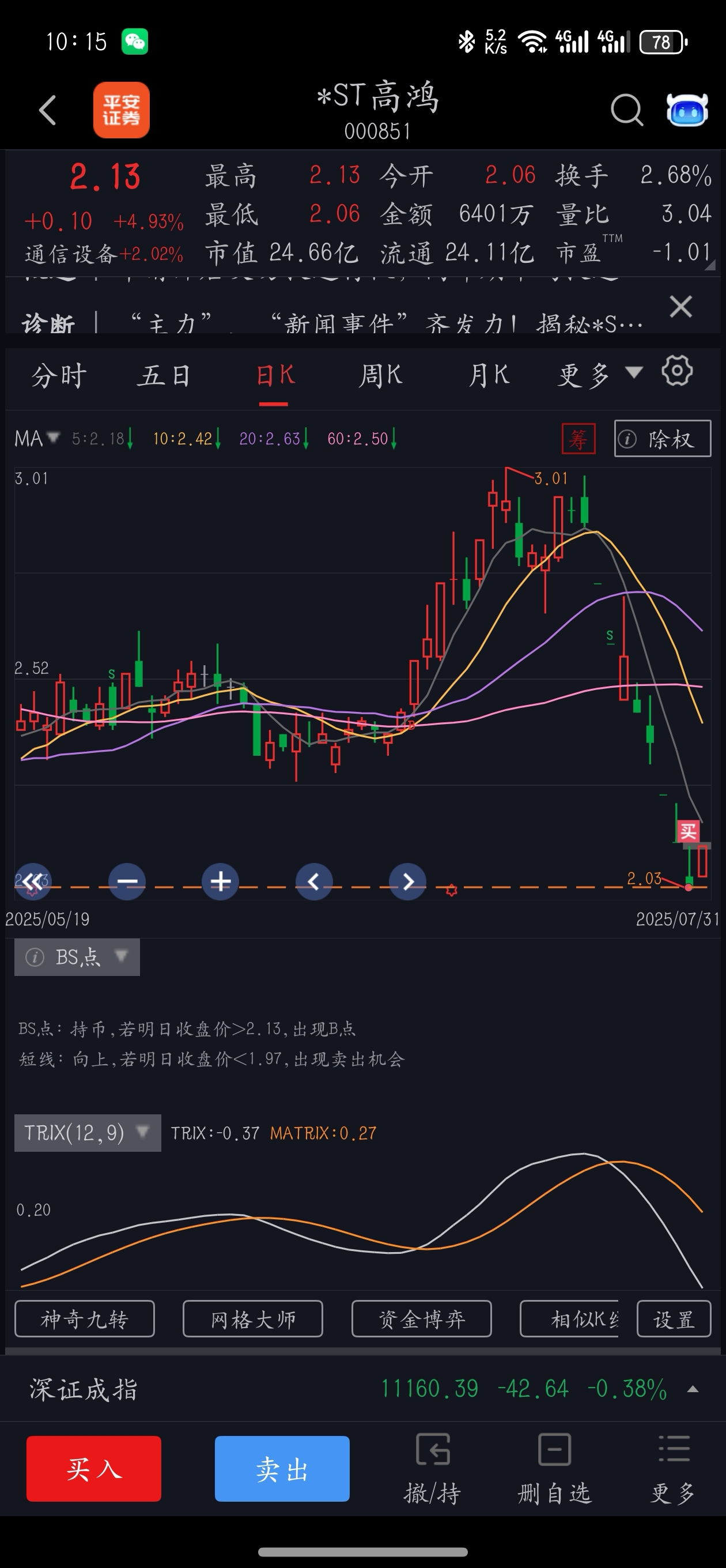The image size is (726, 1568).
Task: Tap the blue 卖出 button
Action: coord(282,1468)
